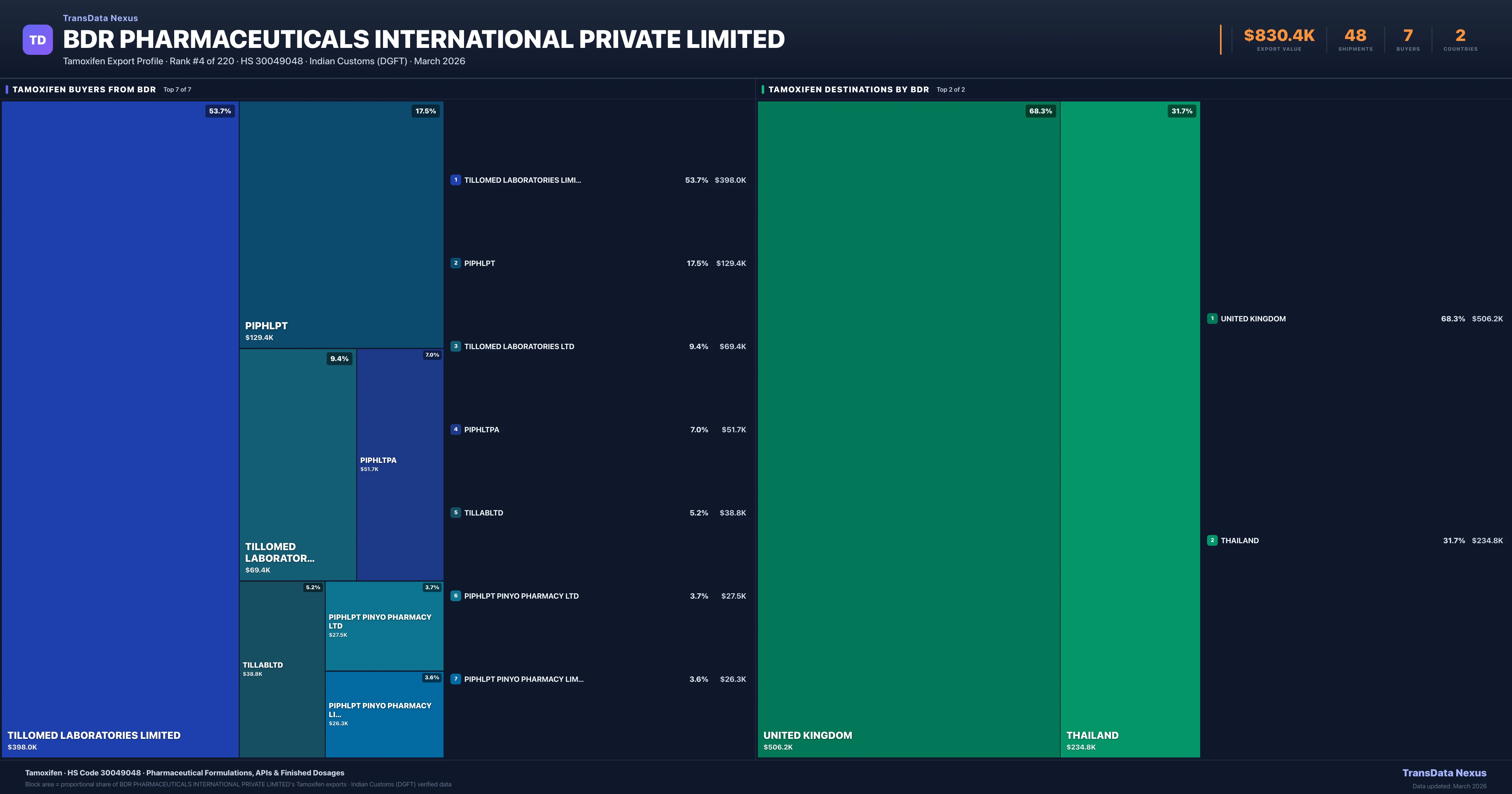This screenshot has height=794, width=1512.
Task: Click green badge 2 beside Thailand
Action: click(1212, 540)
